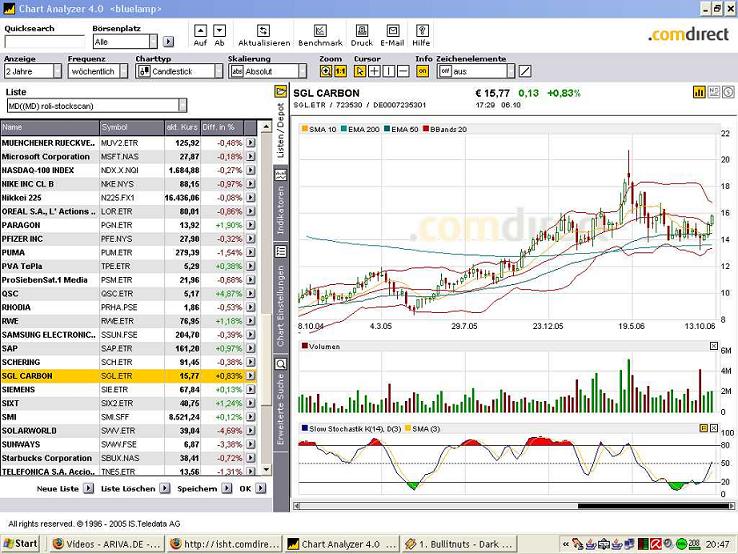The width and height of the screenshot is (738, 554).
Task: Toggle the Info on switch
Action: click(422, 71)
